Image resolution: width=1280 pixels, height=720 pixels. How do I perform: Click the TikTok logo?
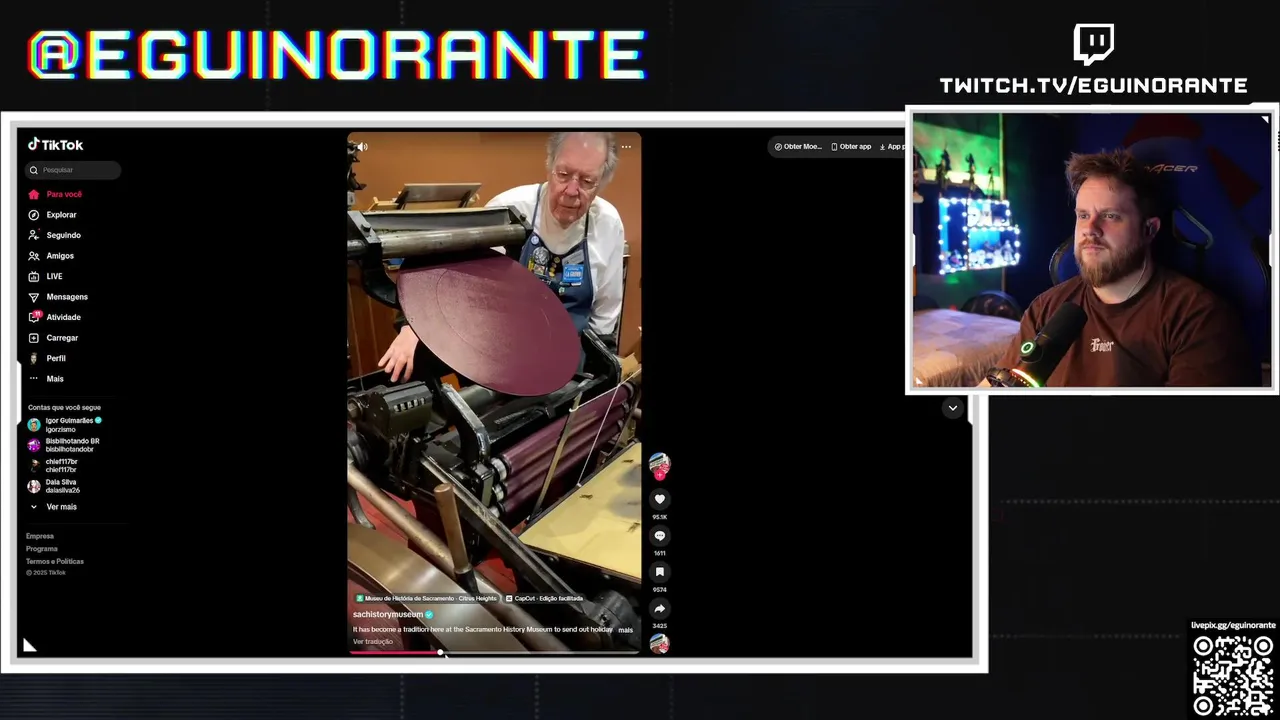point(55,145)
